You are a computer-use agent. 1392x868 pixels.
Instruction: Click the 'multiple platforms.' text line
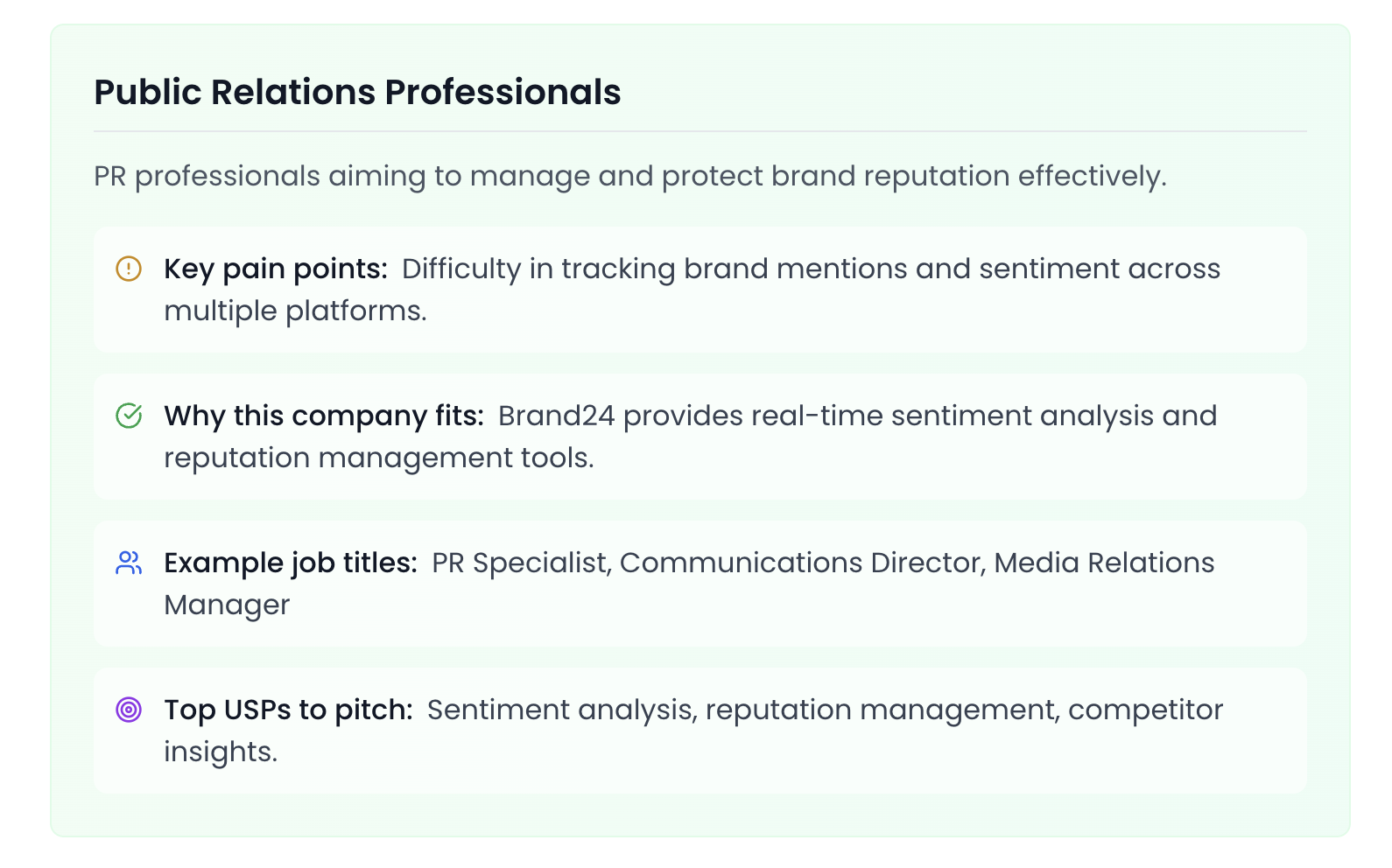tap(295, 311)
